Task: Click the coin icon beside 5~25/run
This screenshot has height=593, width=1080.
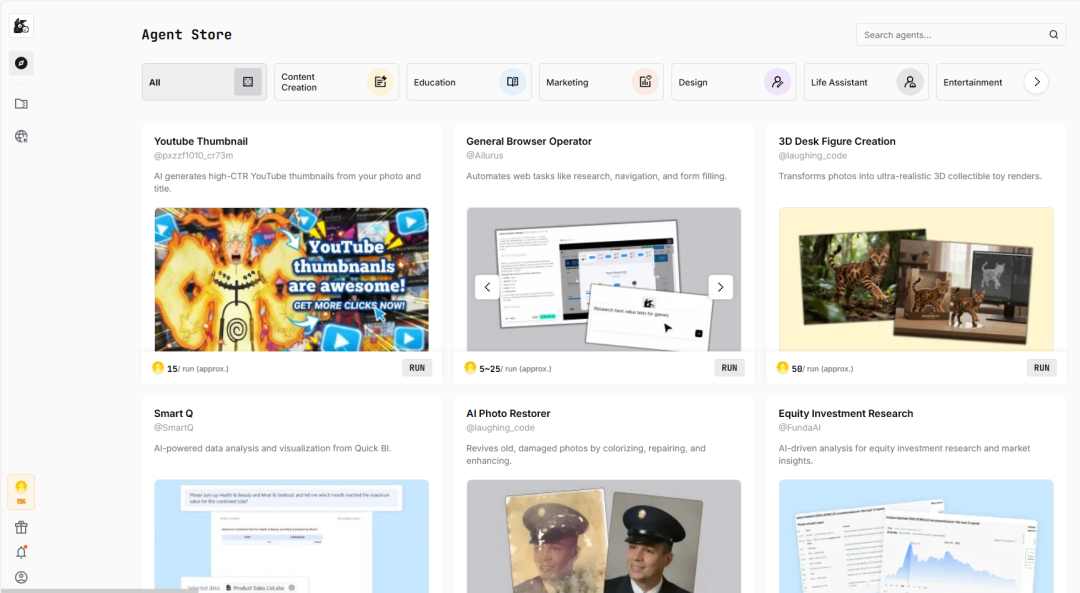Action: point(470,368)
